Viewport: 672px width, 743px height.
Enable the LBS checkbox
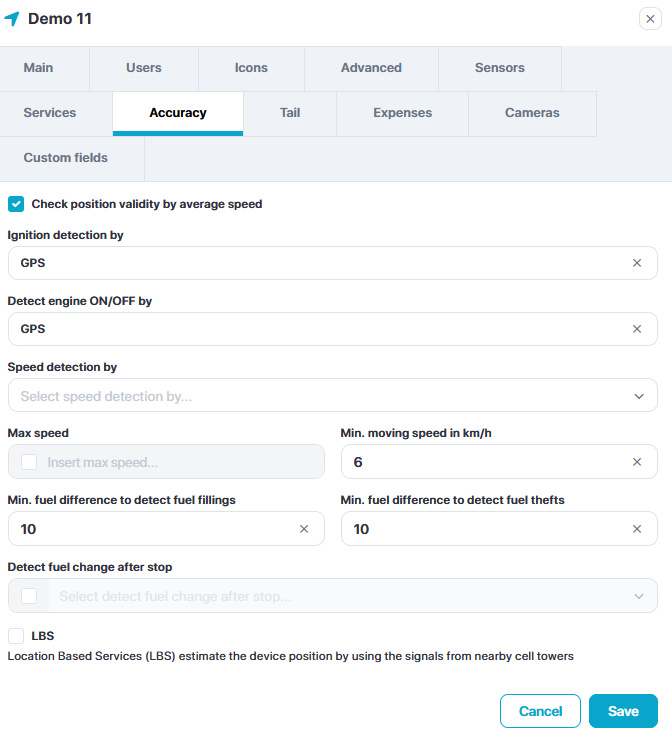(x=16, y=636)
